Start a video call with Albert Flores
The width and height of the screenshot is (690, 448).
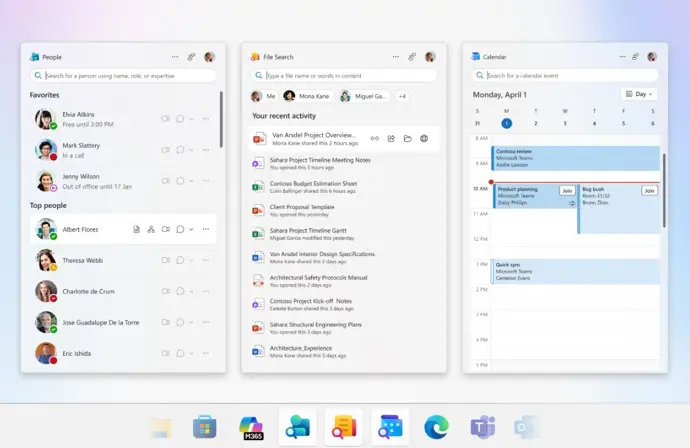coord(165,229)
